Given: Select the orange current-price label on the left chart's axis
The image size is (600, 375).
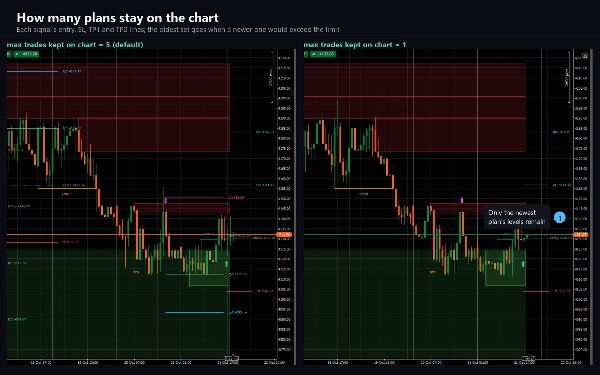Looking at the screenshot, I should [284, 234].
